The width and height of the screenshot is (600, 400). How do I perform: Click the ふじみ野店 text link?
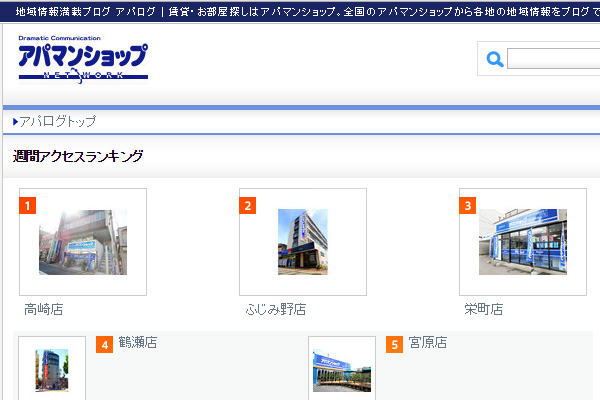275,309
